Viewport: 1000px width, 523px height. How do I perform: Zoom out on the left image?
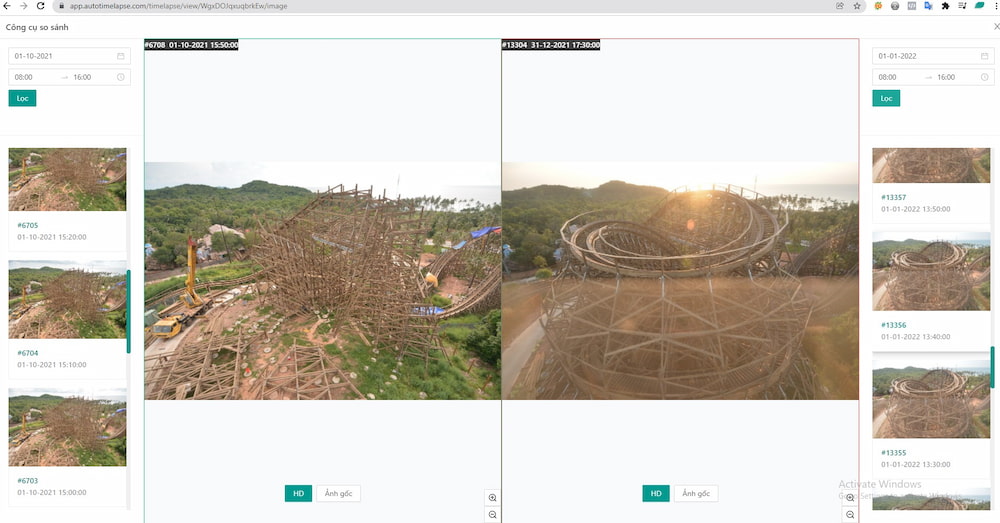(x=492, y=515)
